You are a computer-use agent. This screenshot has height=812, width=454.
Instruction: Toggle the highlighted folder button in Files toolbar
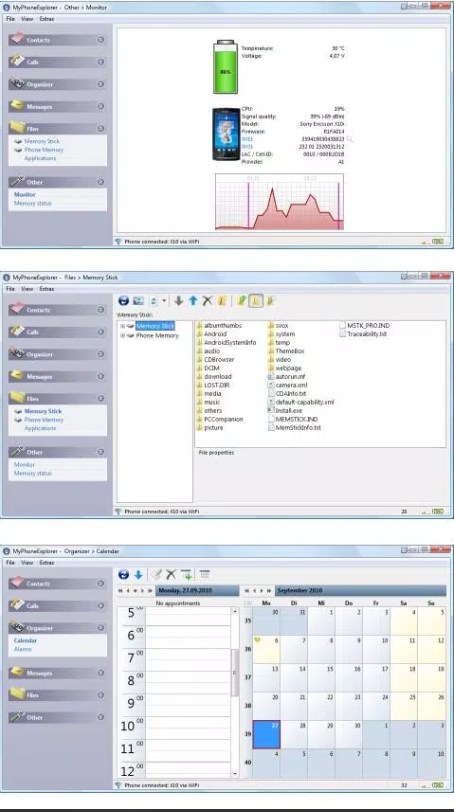tap(256, 300)
